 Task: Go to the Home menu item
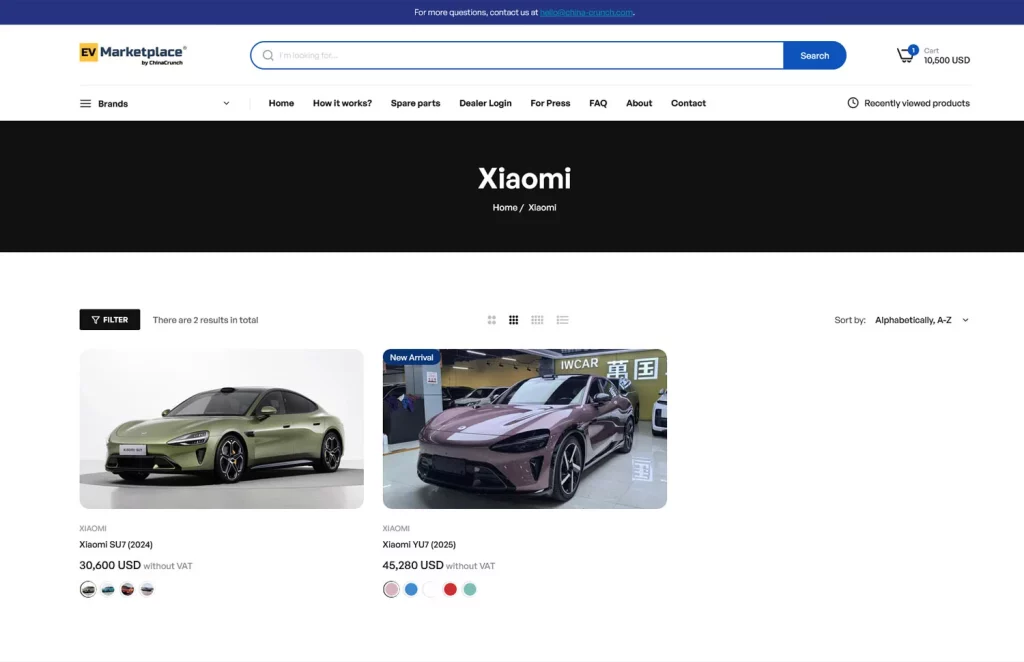pyautogui.click(x=281, y=103)
